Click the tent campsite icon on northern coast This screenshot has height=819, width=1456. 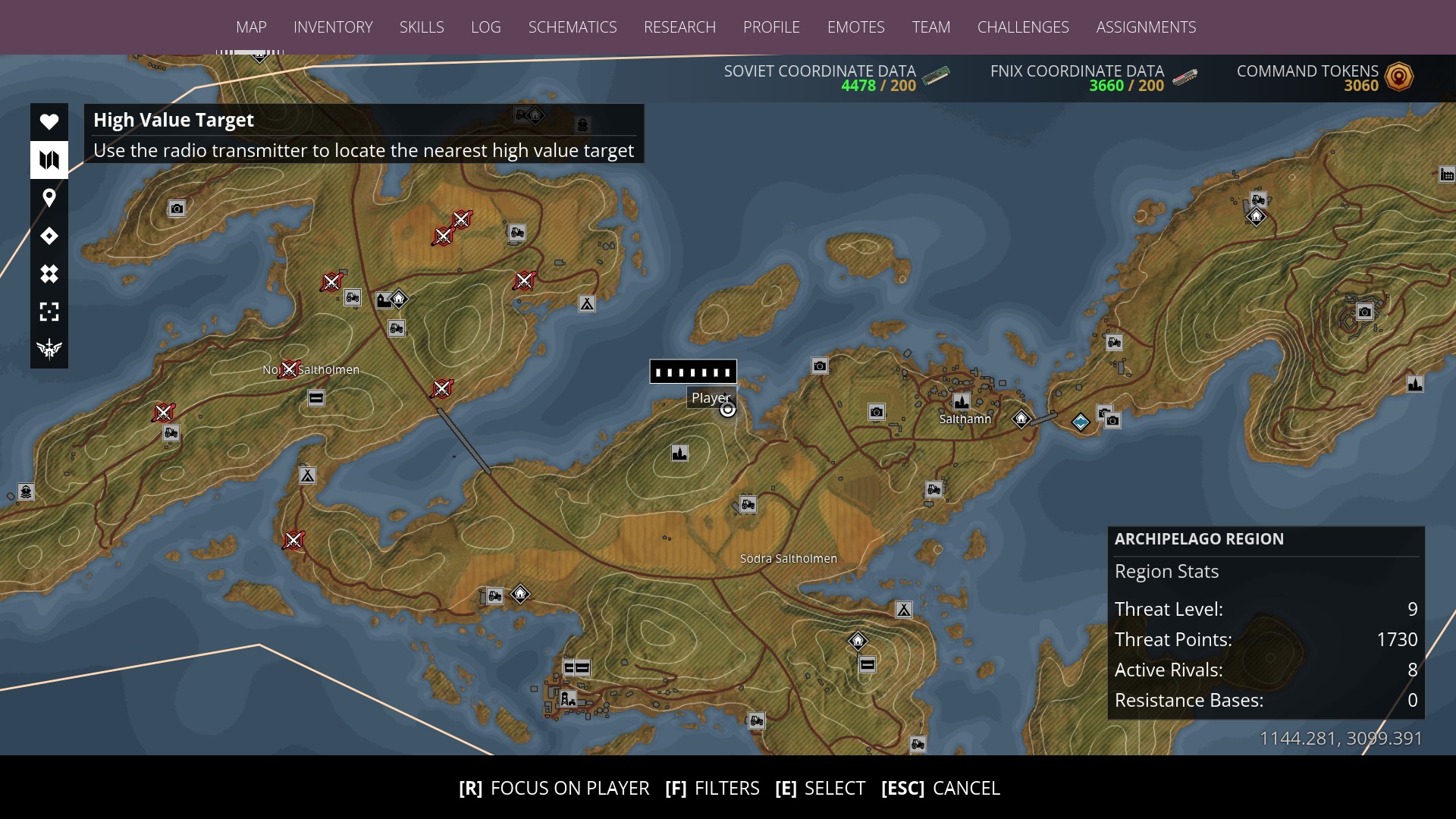587,304
